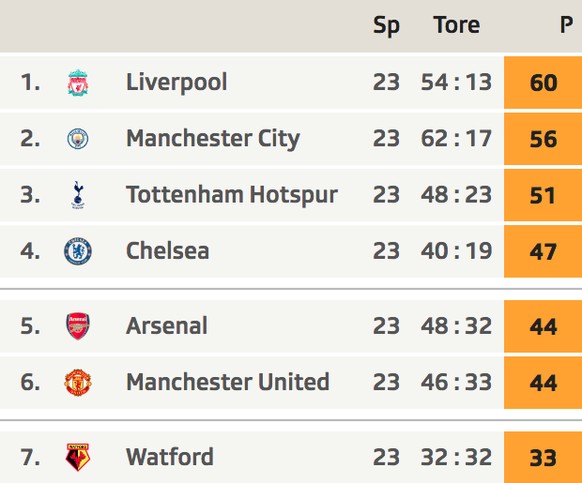Sort table by the P points header

coord(566,25)
